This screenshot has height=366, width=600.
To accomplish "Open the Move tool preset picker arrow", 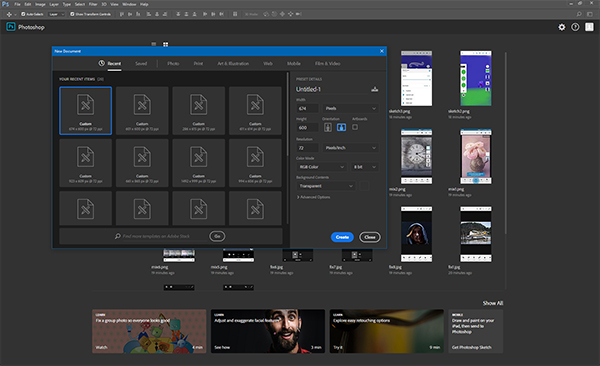I will pyautogui.click(x=15, y=15).
